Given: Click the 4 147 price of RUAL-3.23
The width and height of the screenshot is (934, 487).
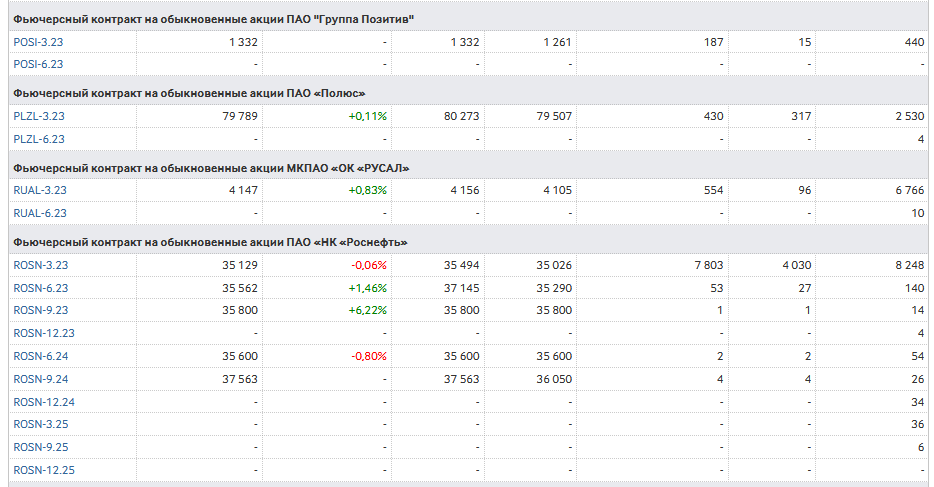Looking at the screenshot, I should [243, 191].
